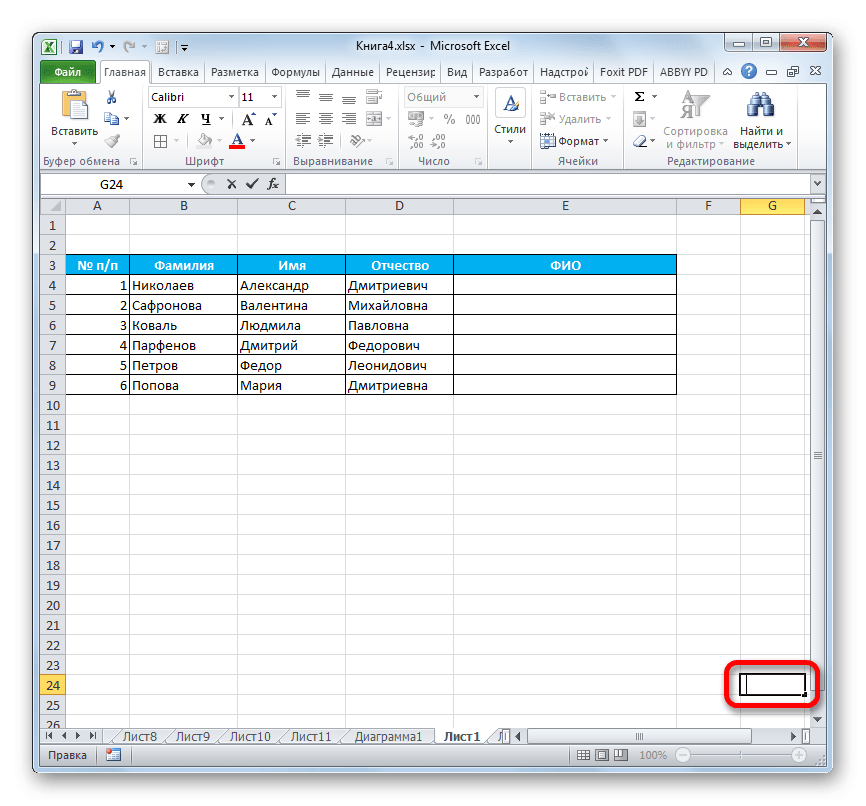Viewport: 866px width, 806px height.
Task: Switch to the Вставка ribbon tab
Action: (178, 72)
